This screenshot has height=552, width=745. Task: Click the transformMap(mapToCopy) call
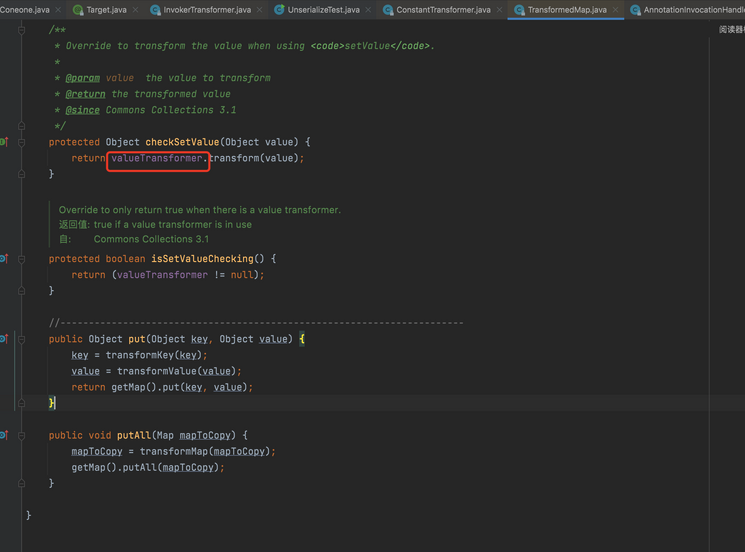205,451
